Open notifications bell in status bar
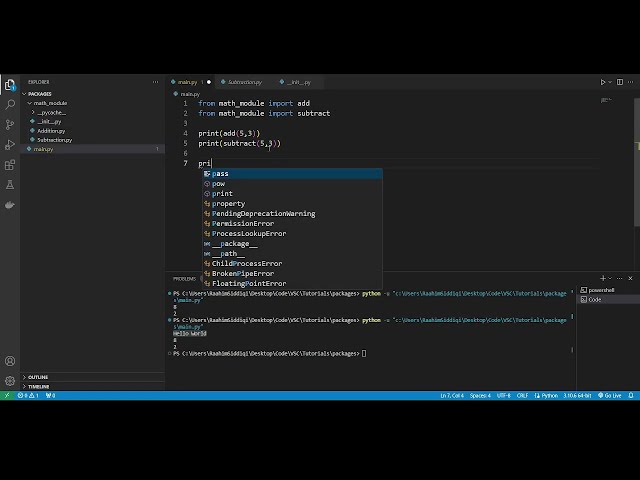 [631, 396]
